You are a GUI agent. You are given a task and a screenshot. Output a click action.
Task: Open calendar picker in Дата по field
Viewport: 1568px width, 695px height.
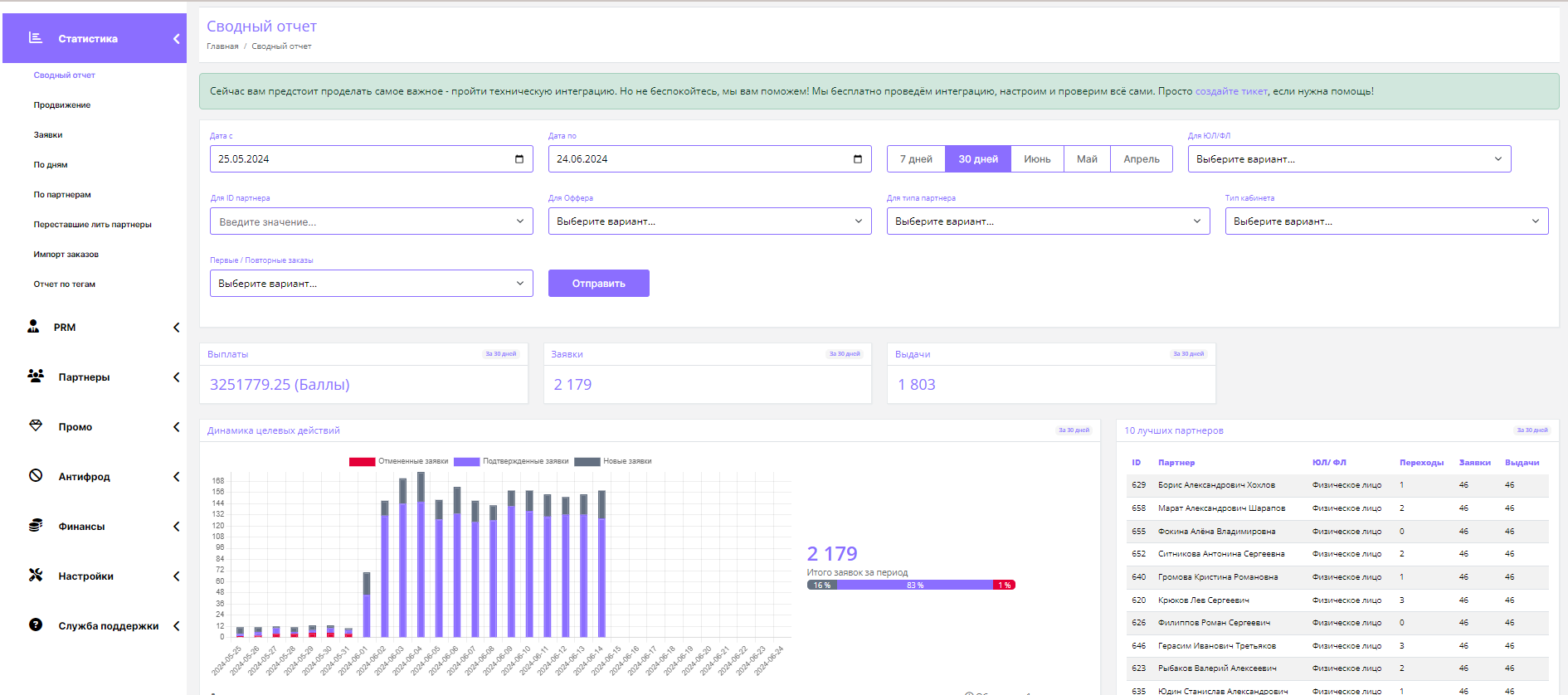pyautogui.click(x=858, y=159)
